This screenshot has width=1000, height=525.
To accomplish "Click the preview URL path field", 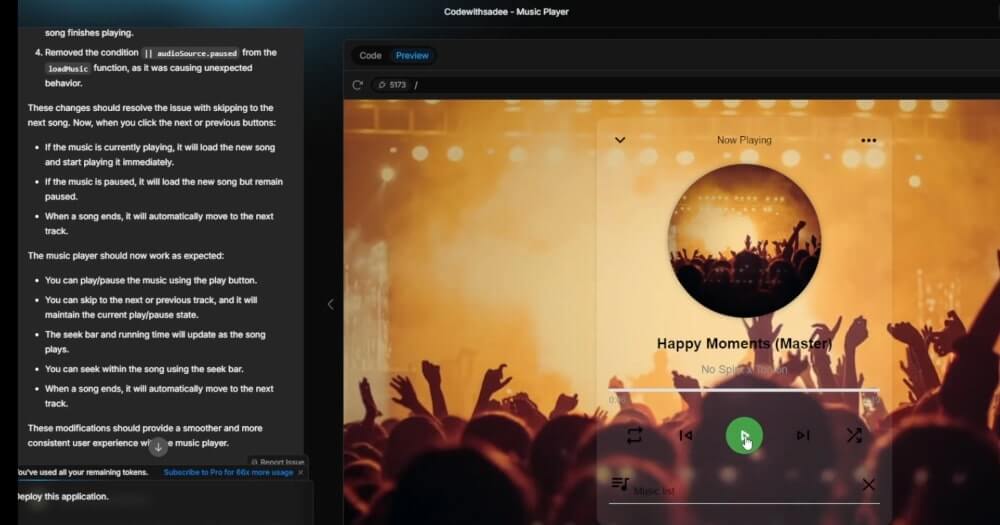I will pyautogui.click(x=600, y=85).
